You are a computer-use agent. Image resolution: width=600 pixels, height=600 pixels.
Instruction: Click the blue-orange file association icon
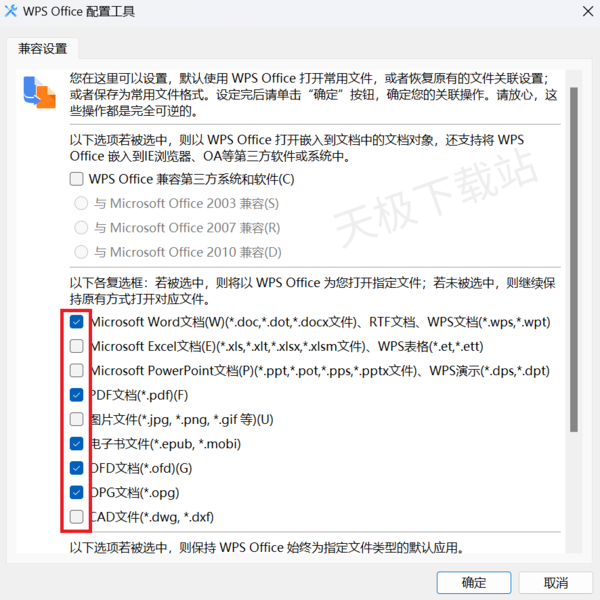(39, 92)
